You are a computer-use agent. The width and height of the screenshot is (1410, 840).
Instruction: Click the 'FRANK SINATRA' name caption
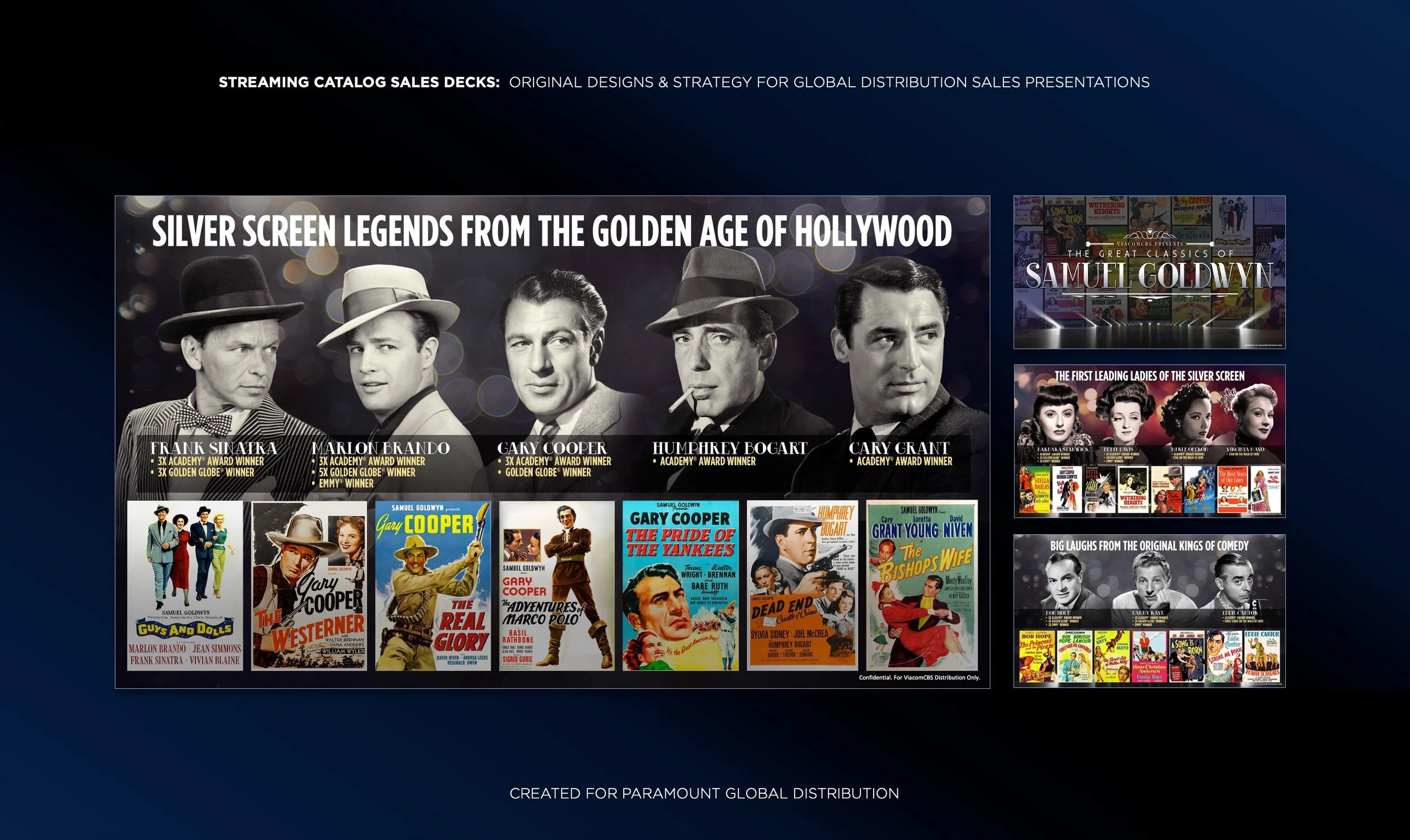point(214,448)
